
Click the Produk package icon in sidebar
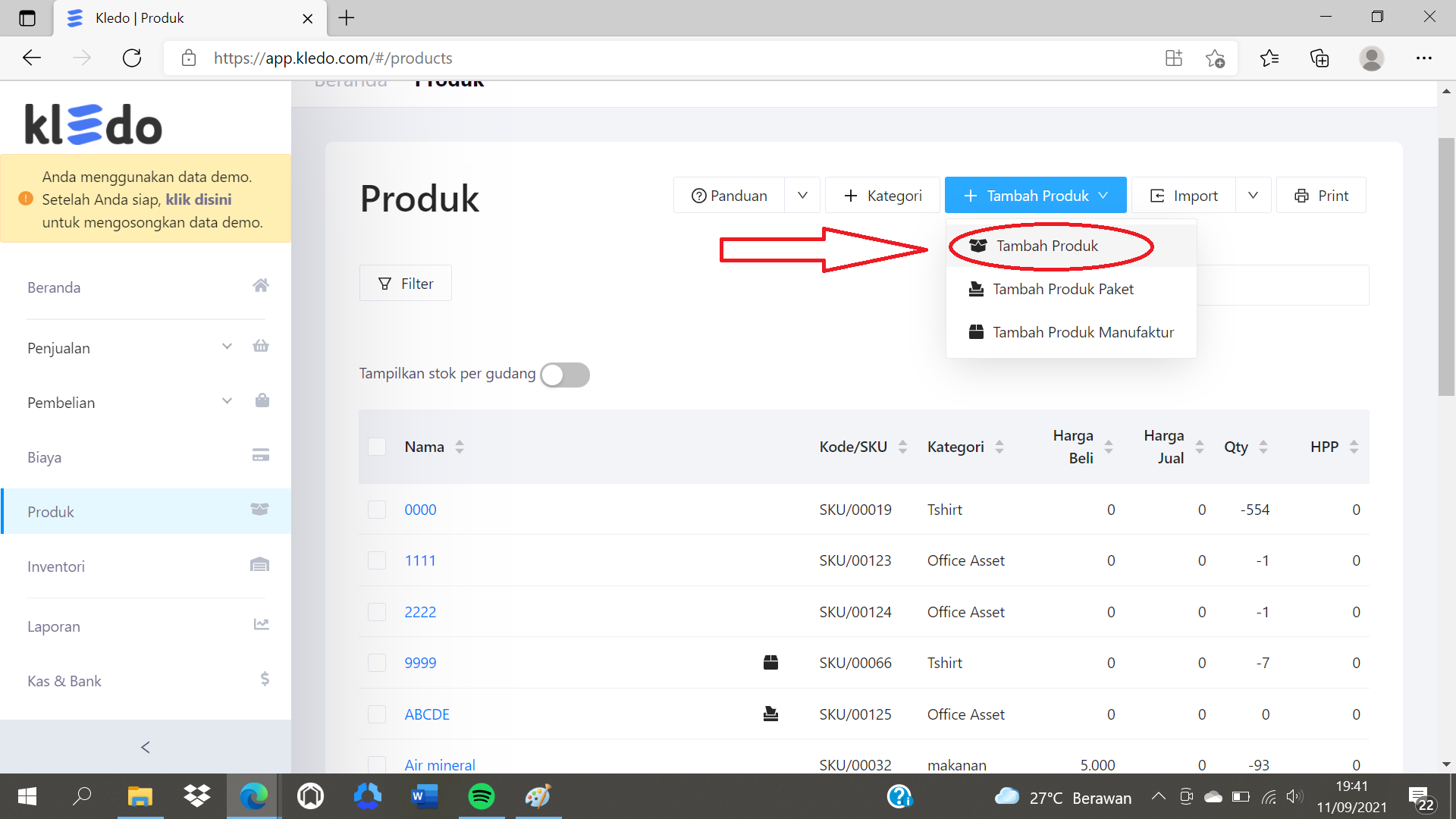258,510
